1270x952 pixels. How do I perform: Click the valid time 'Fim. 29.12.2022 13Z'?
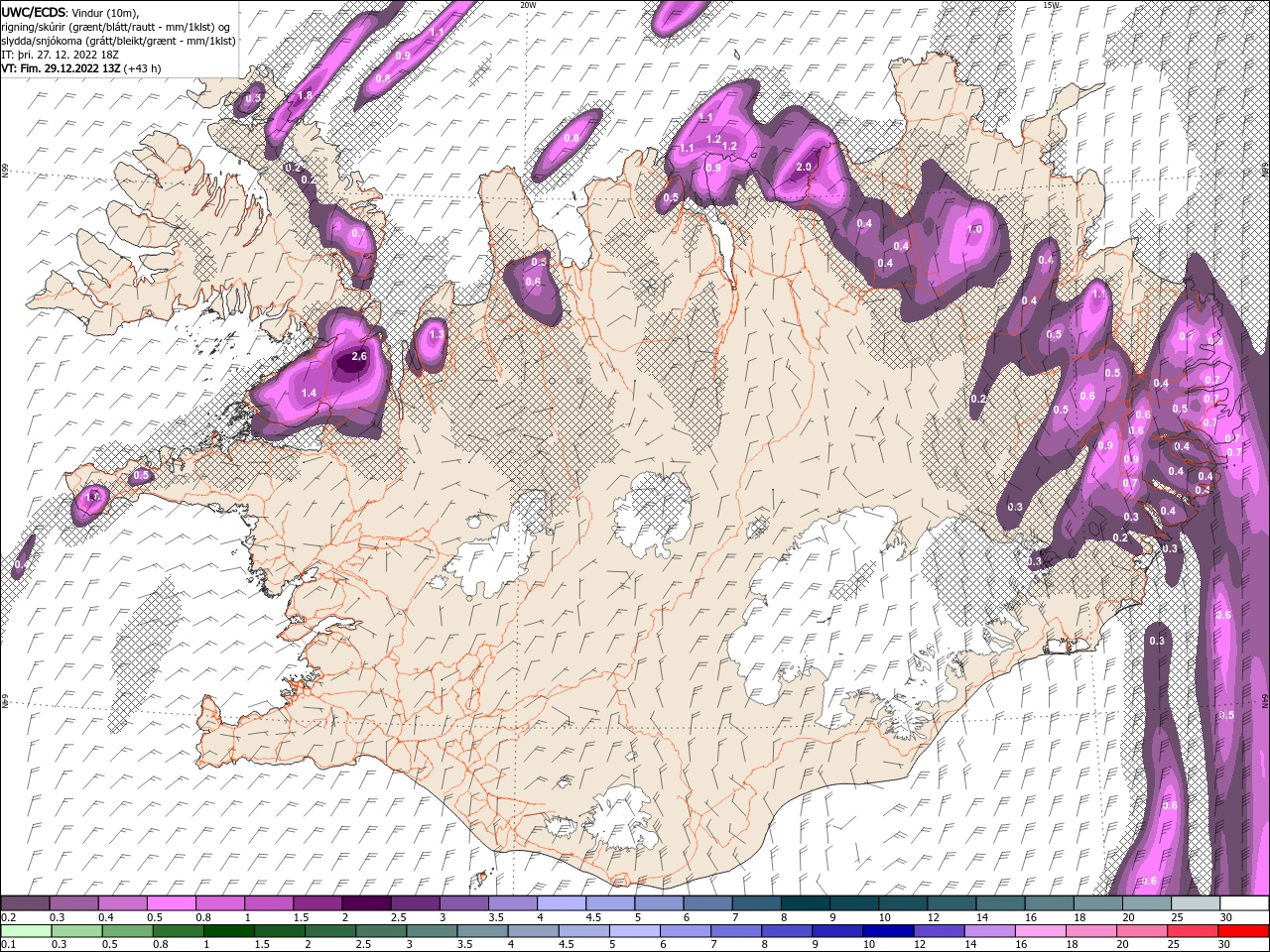[x=69, y=68]
